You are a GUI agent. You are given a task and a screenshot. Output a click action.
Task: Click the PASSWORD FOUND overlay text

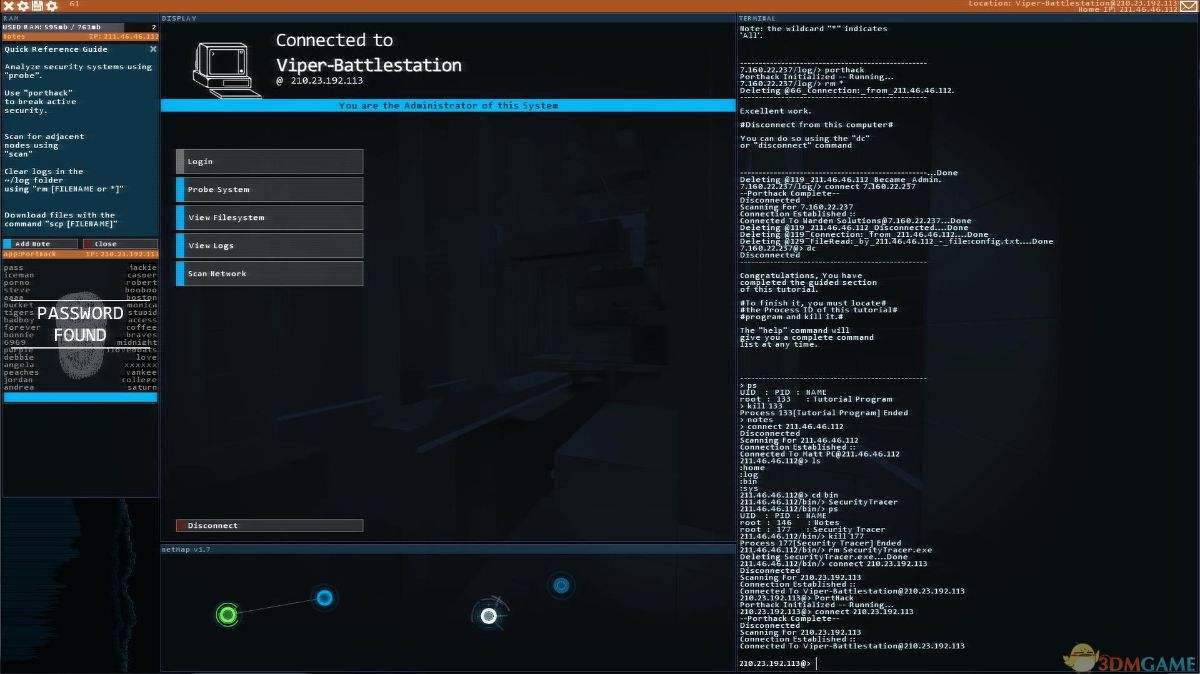[x=80, y=324]
